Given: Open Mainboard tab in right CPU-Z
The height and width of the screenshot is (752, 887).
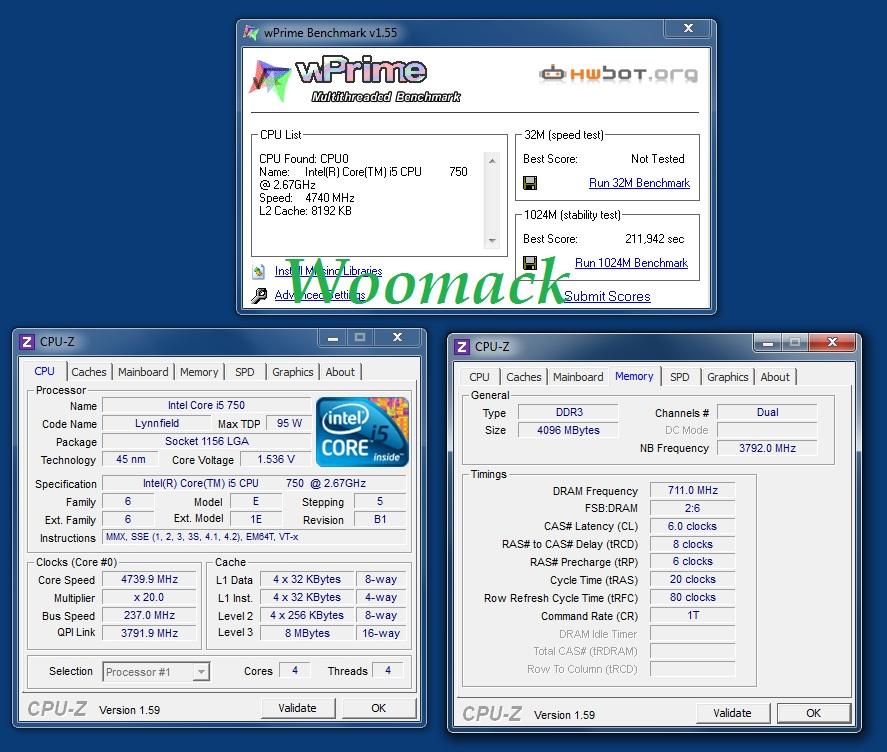Looking at the screenshot, I should pyautogui.click(x=578, y=377).
